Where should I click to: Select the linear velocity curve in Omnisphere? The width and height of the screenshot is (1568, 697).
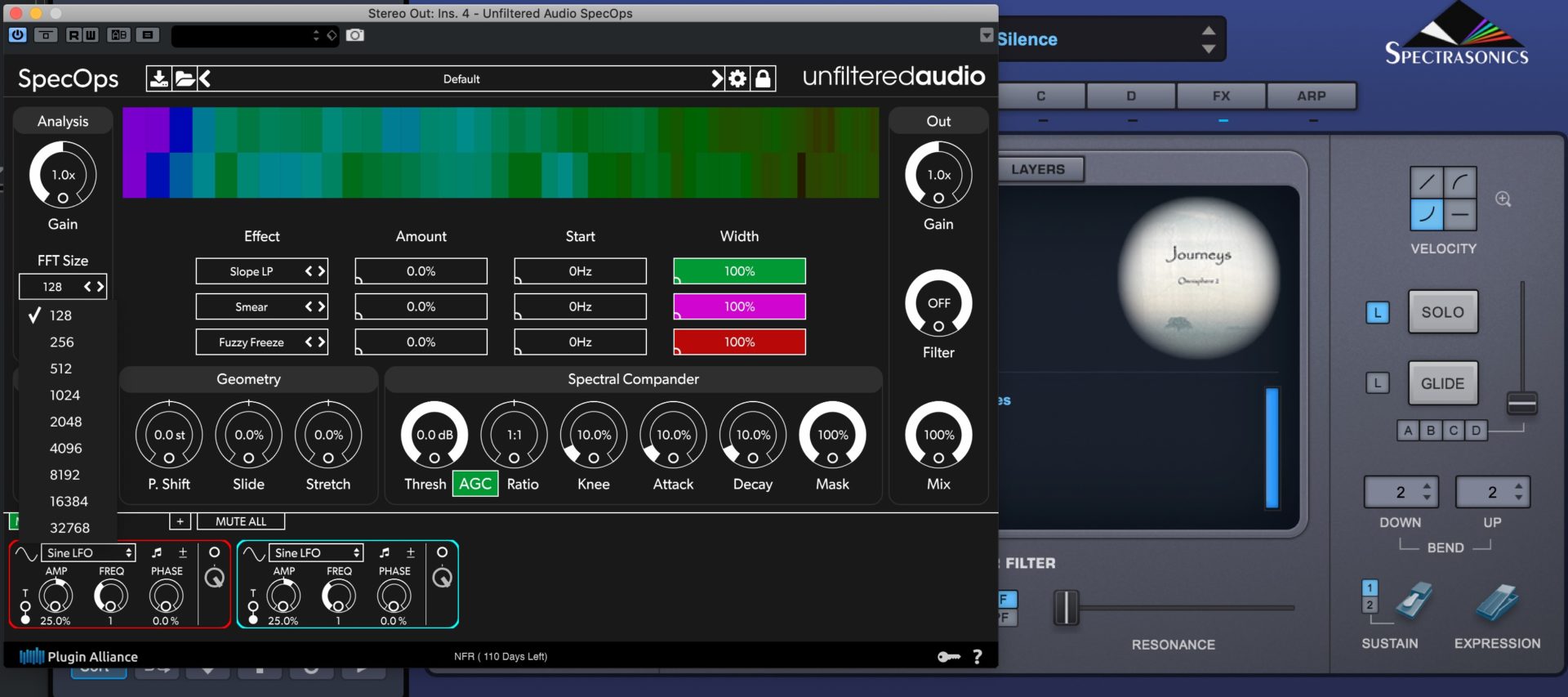pos(1427,182)
